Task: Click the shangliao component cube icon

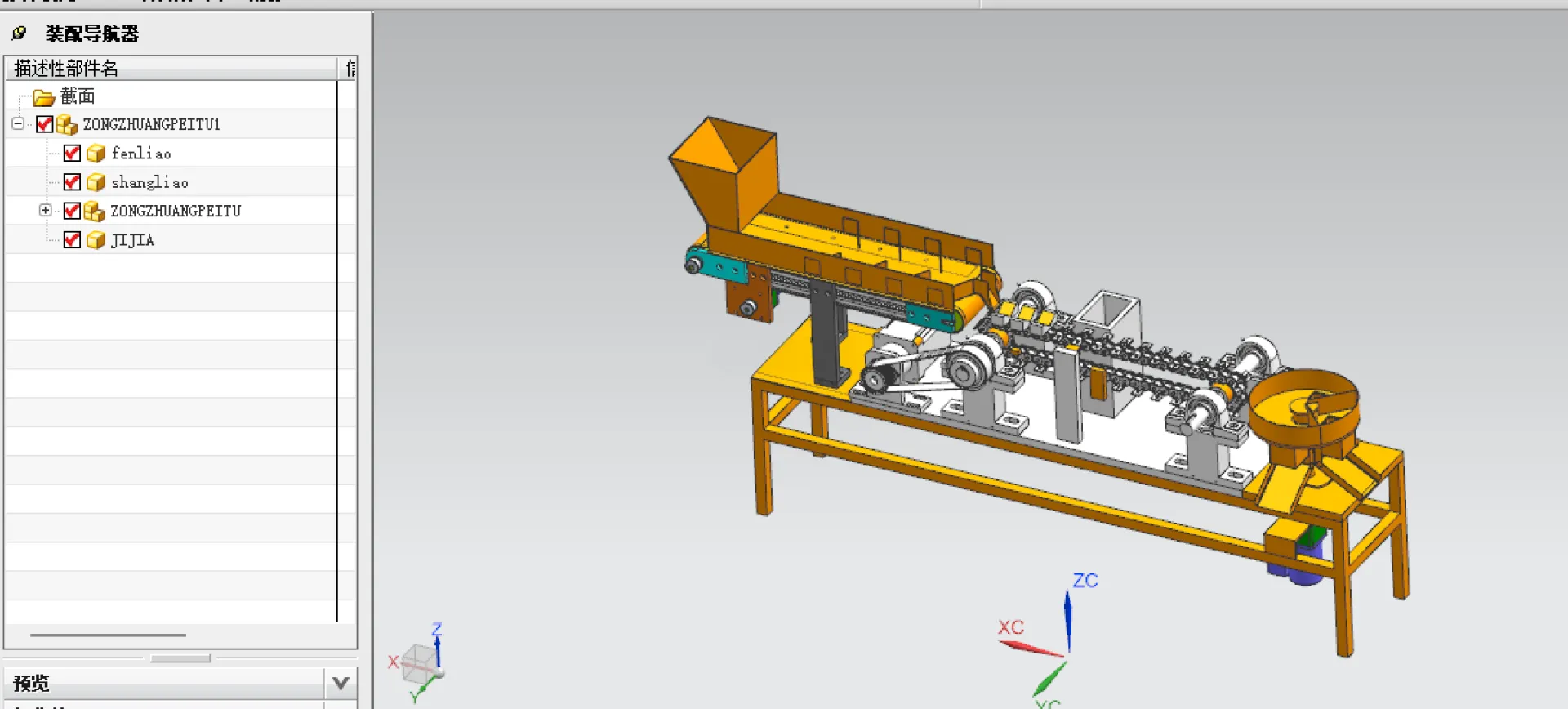Action: pos(96,182)
